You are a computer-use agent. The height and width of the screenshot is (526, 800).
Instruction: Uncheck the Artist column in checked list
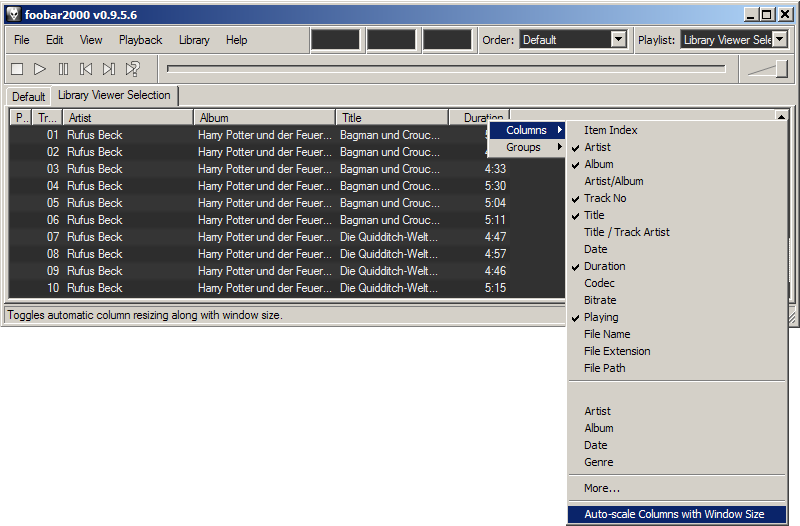tap(677, 147)
